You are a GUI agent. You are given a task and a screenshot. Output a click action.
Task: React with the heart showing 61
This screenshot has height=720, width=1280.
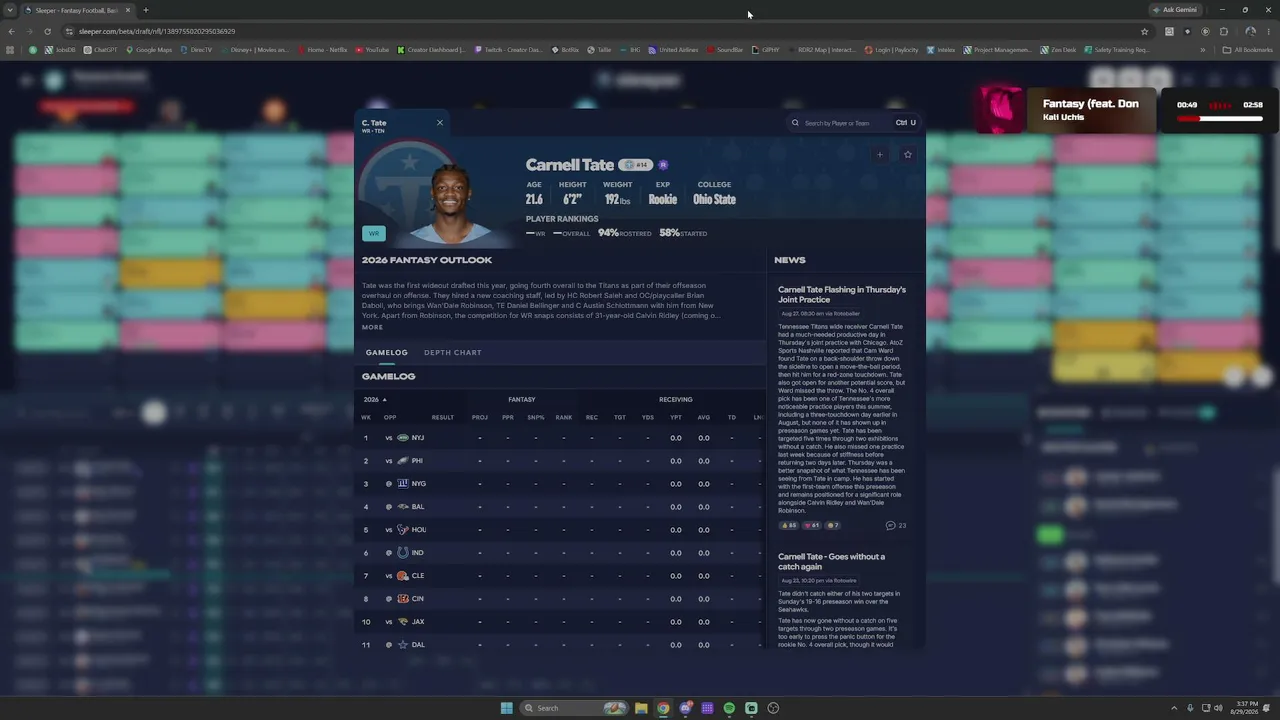(x=811, y=525)
